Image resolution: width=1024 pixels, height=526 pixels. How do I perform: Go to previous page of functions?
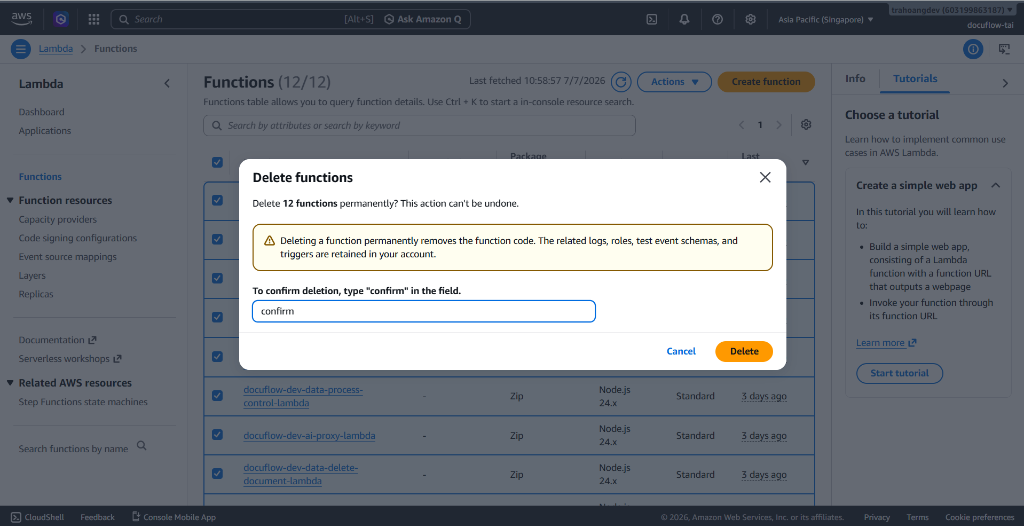[741, 125]
